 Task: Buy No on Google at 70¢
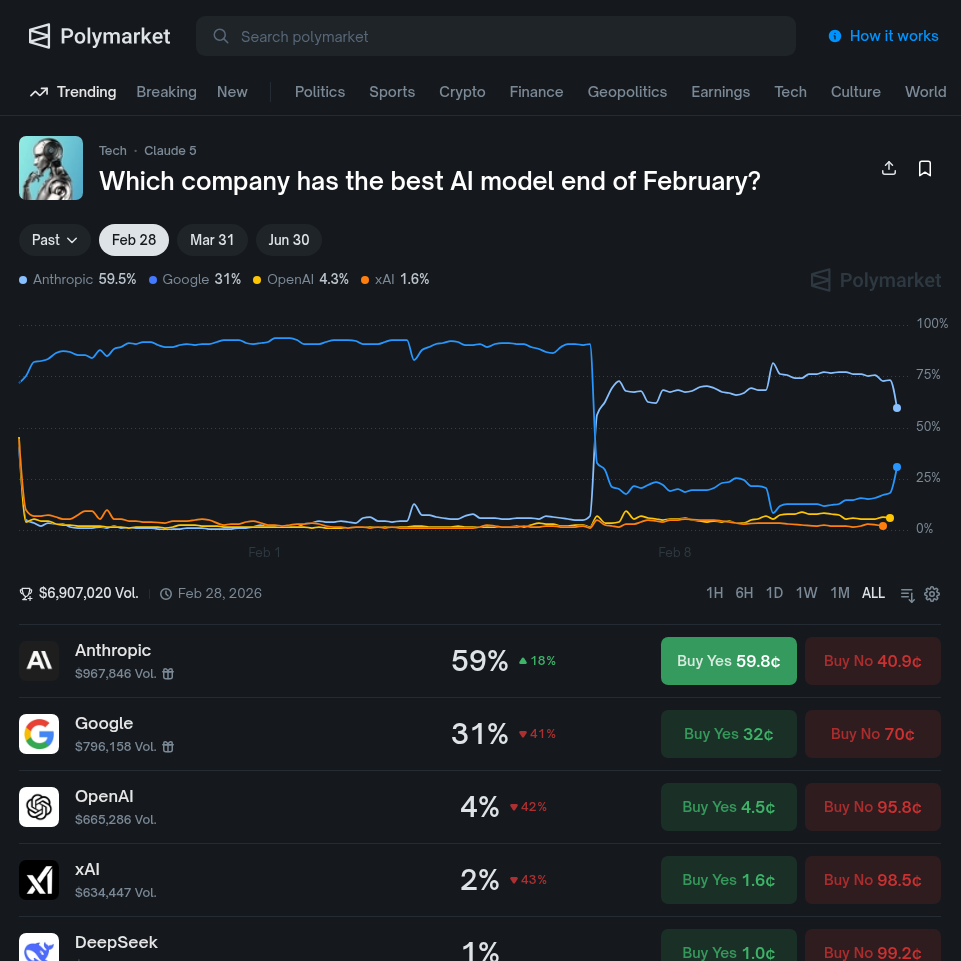(873, 734)
